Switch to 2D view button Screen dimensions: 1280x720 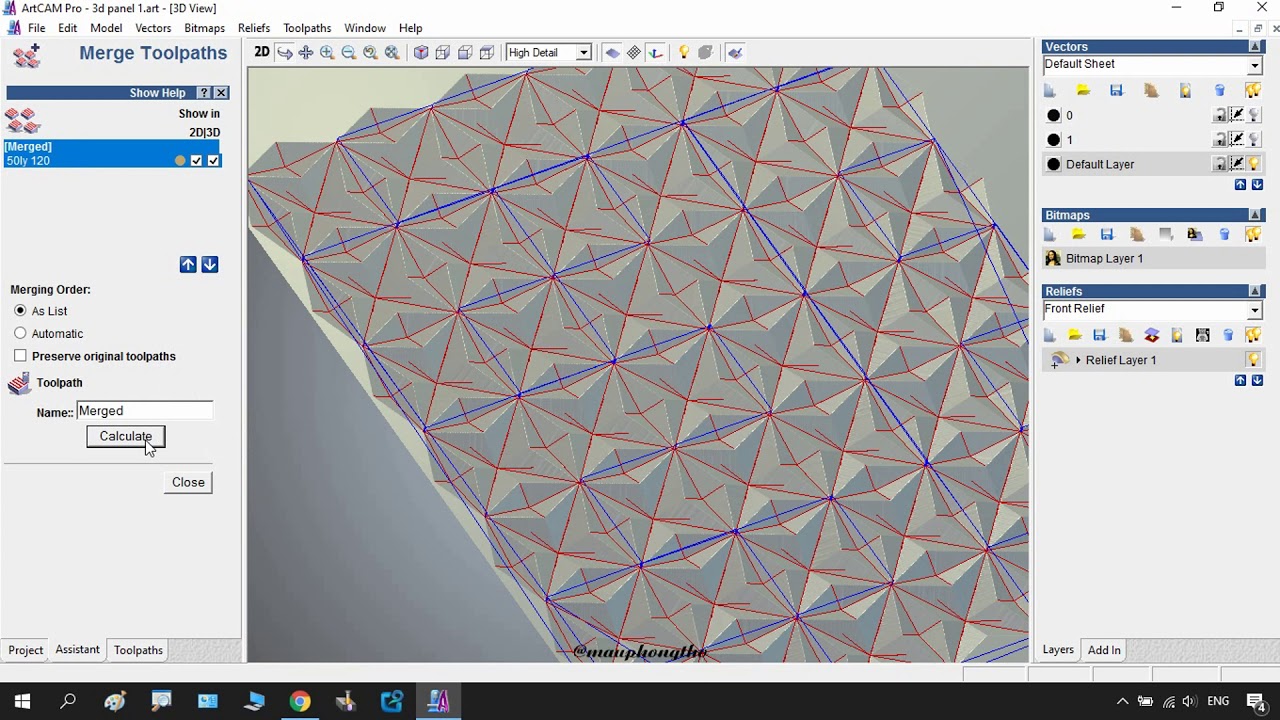261,52
